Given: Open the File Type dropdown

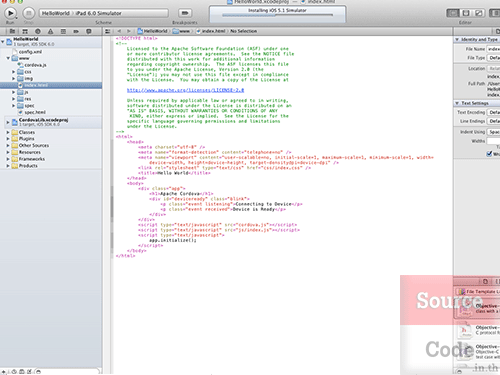Looking at the screenshot, I should point(494,58).
